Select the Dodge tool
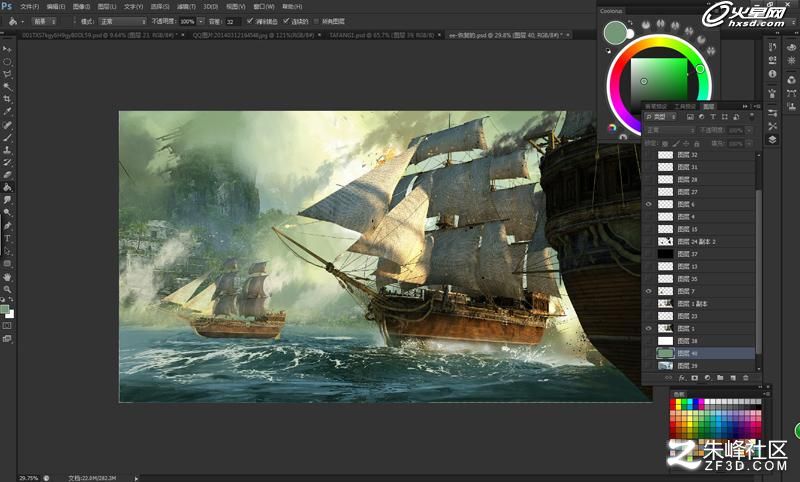This screenshot has width=800, height=482. click(7, 212)
